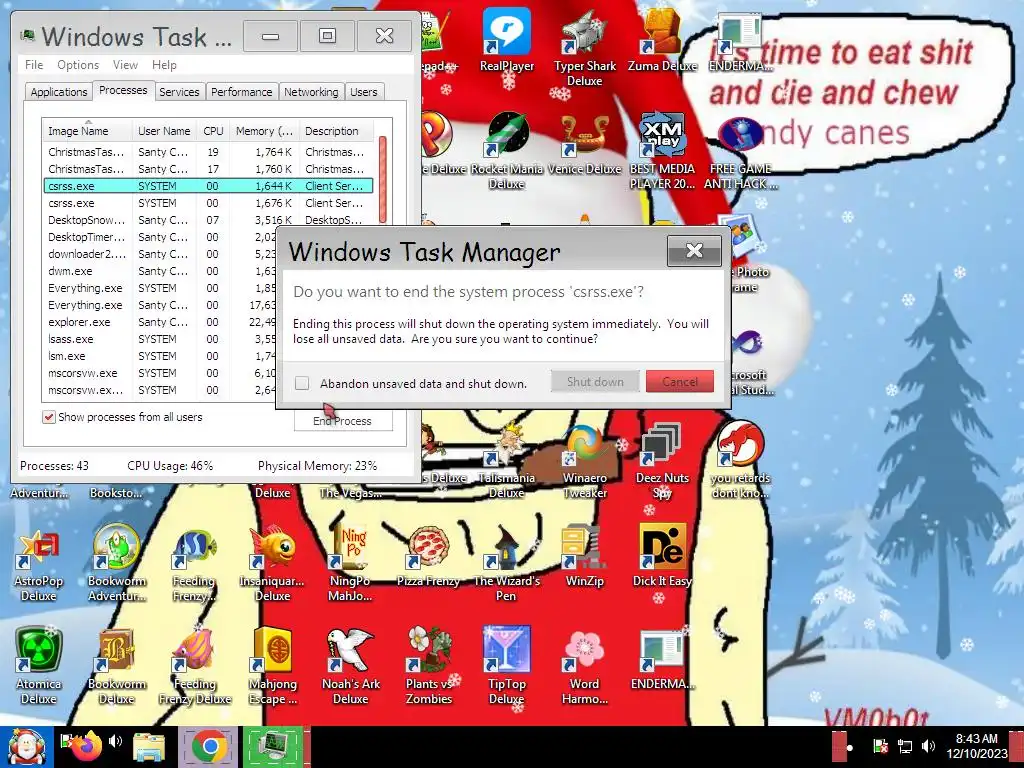The height and width of the screenshot is (768, 1024).
Task: Sort by User Name column header
Action: pos(164,131)
